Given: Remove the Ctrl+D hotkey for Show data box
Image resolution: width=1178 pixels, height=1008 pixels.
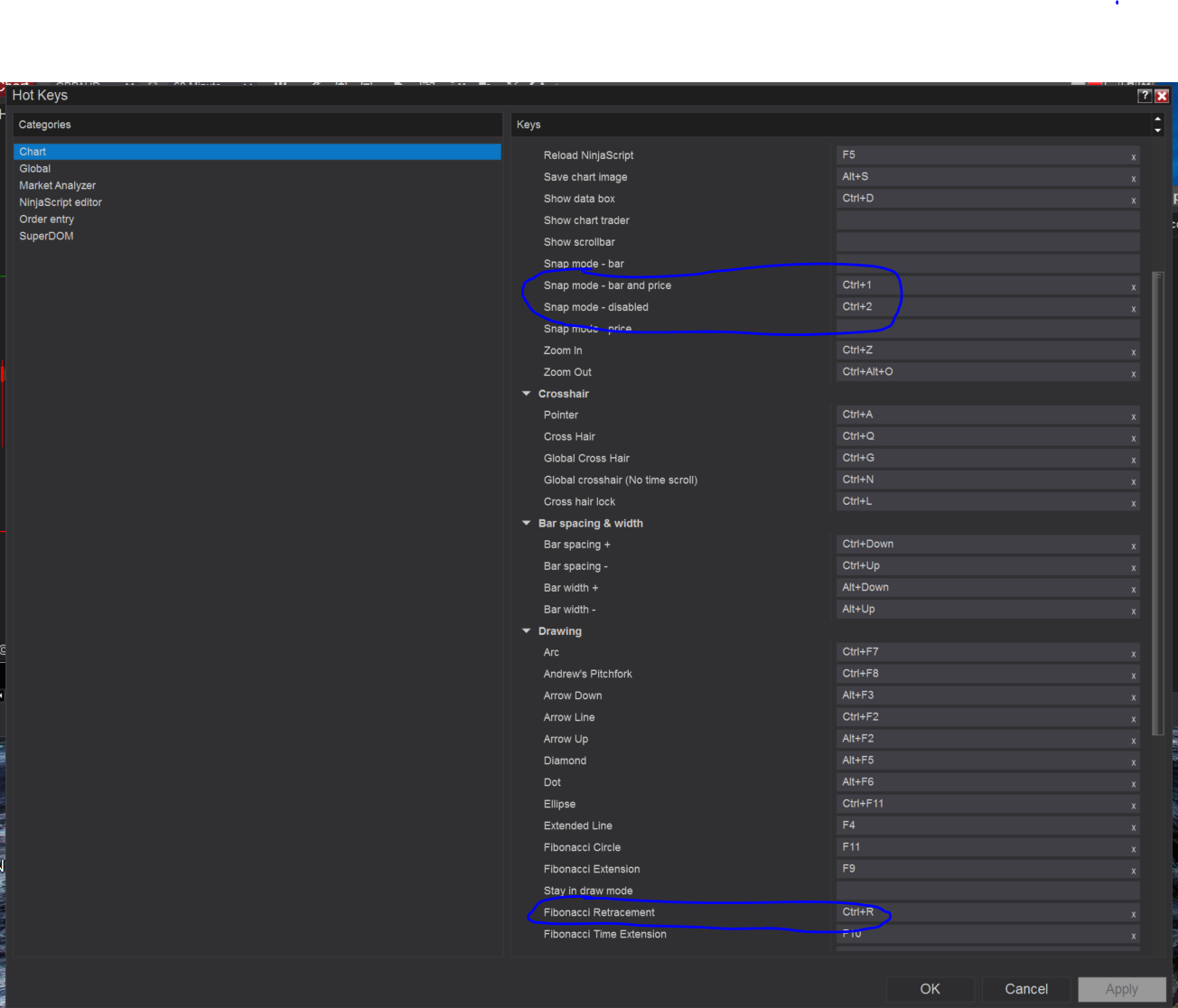Looking at the screenshot, I should tap(1133, 201).
